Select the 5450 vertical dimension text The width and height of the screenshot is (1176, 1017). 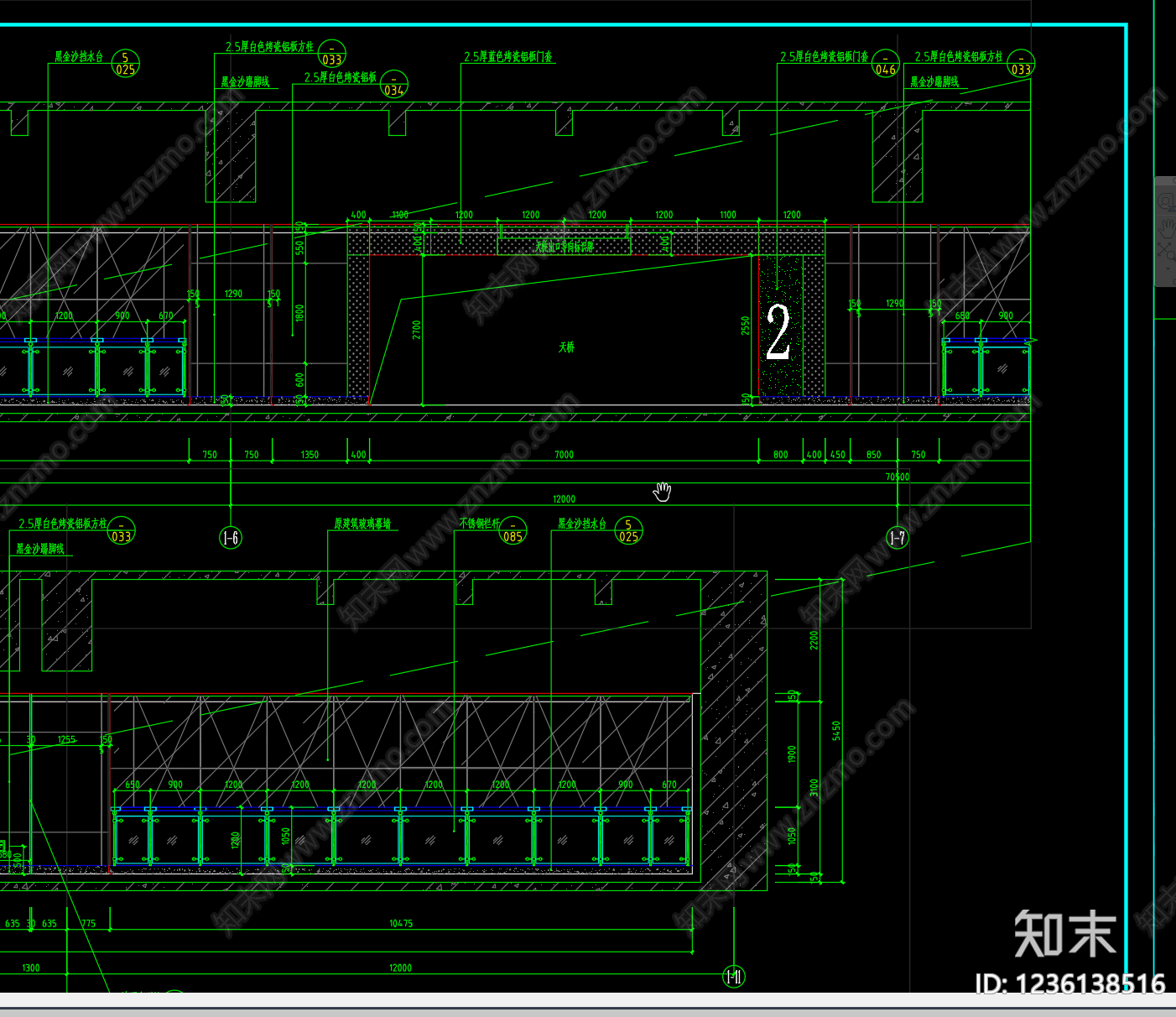tap(836, 730)
